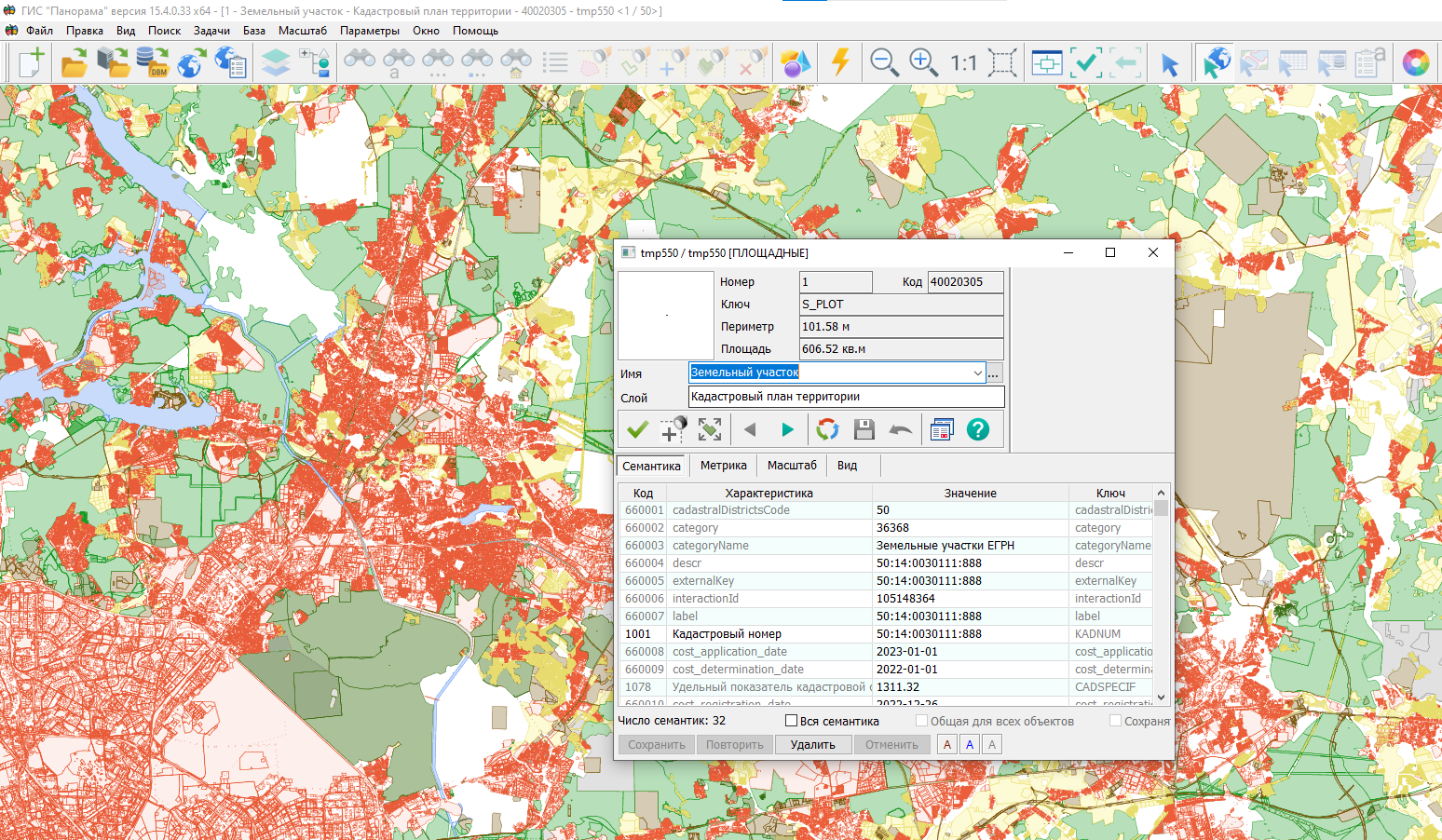The image size is (1442, 840).
Task: Click the 'Значение' column header
Action: point(970,494)
